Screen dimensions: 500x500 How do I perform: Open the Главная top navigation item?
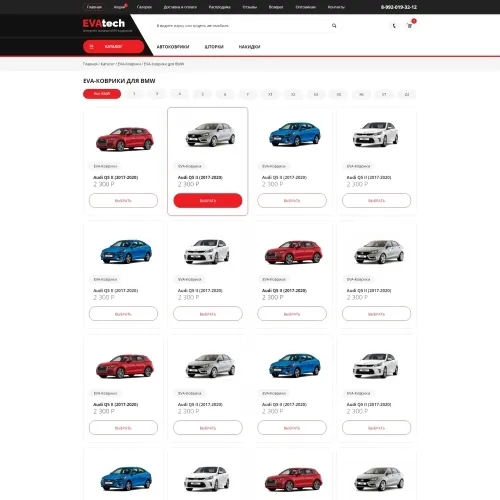pos(94,7)
